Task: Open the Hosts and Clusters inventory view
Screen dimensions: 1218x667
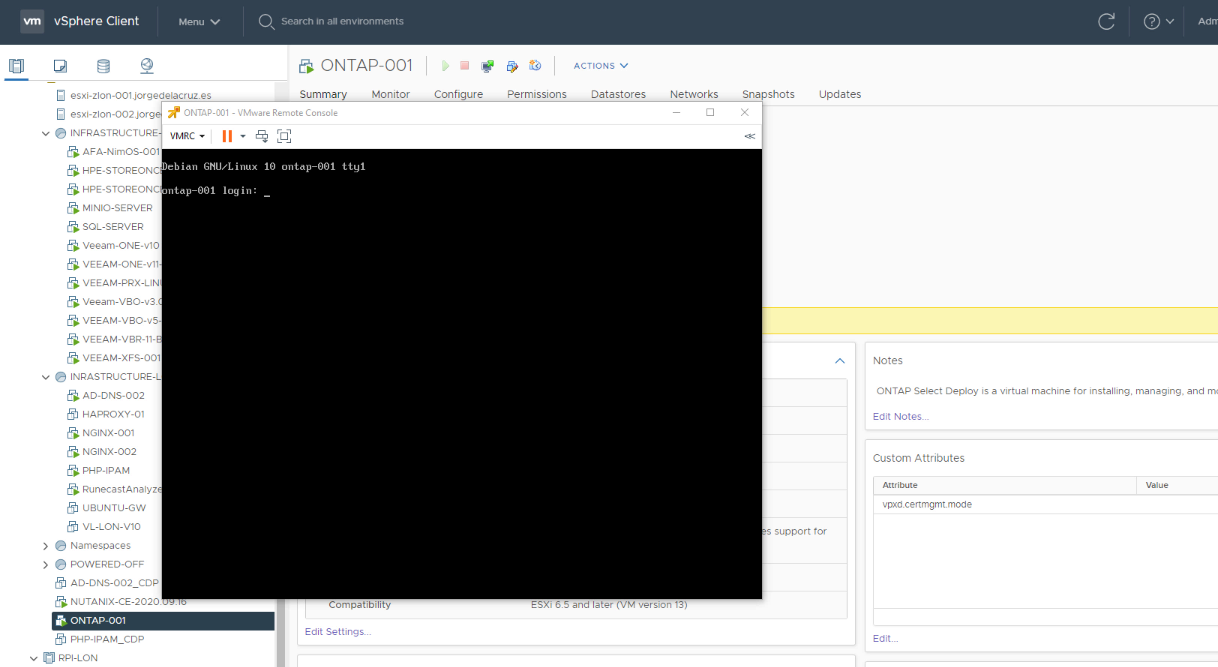Action: point(16,66)
